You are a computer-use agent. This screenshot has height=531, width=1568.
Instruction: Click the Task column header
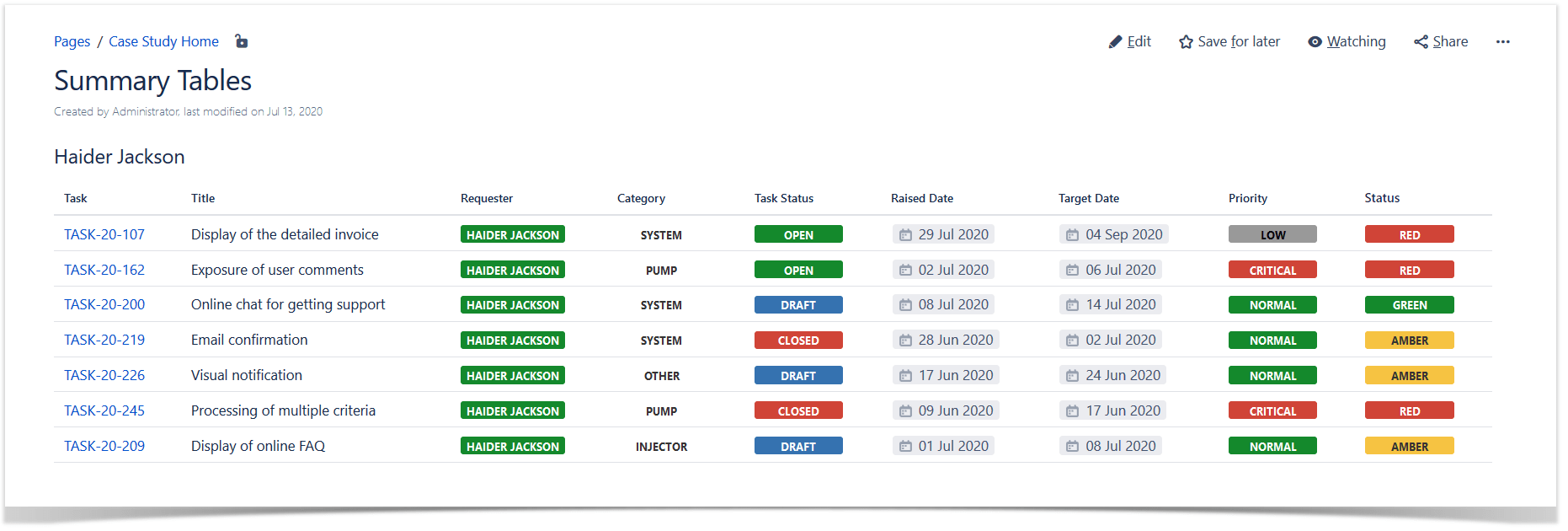[x=75, y=198]
